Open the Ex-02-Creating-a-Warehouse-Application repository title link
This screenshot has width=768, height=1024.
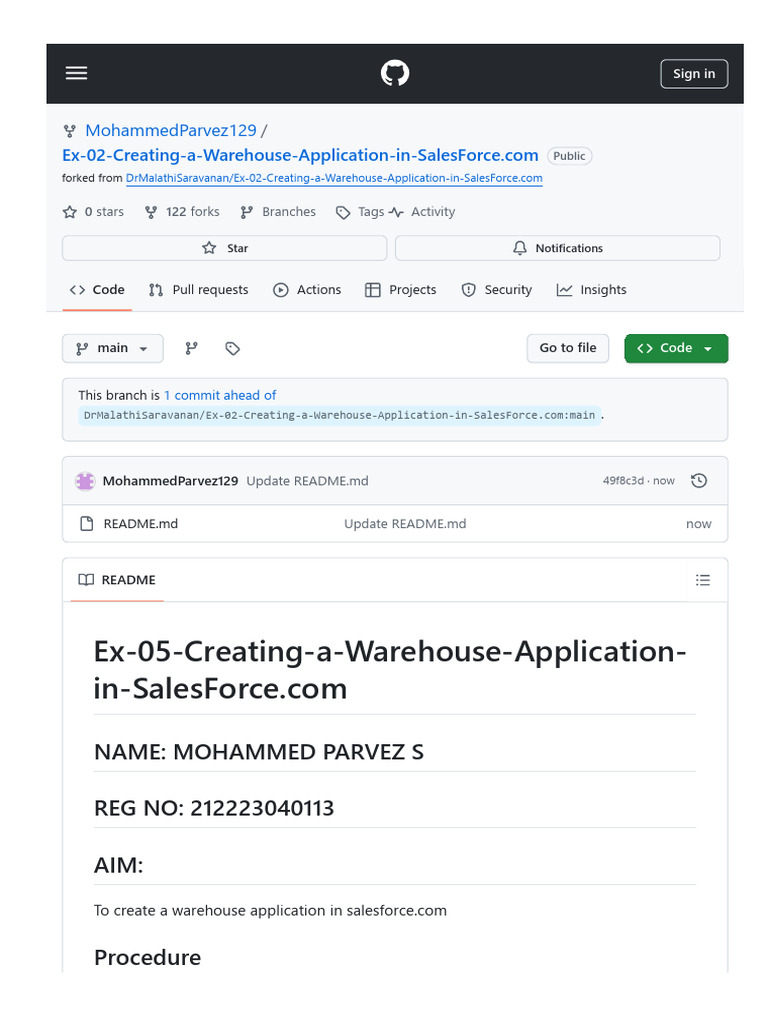300,155
